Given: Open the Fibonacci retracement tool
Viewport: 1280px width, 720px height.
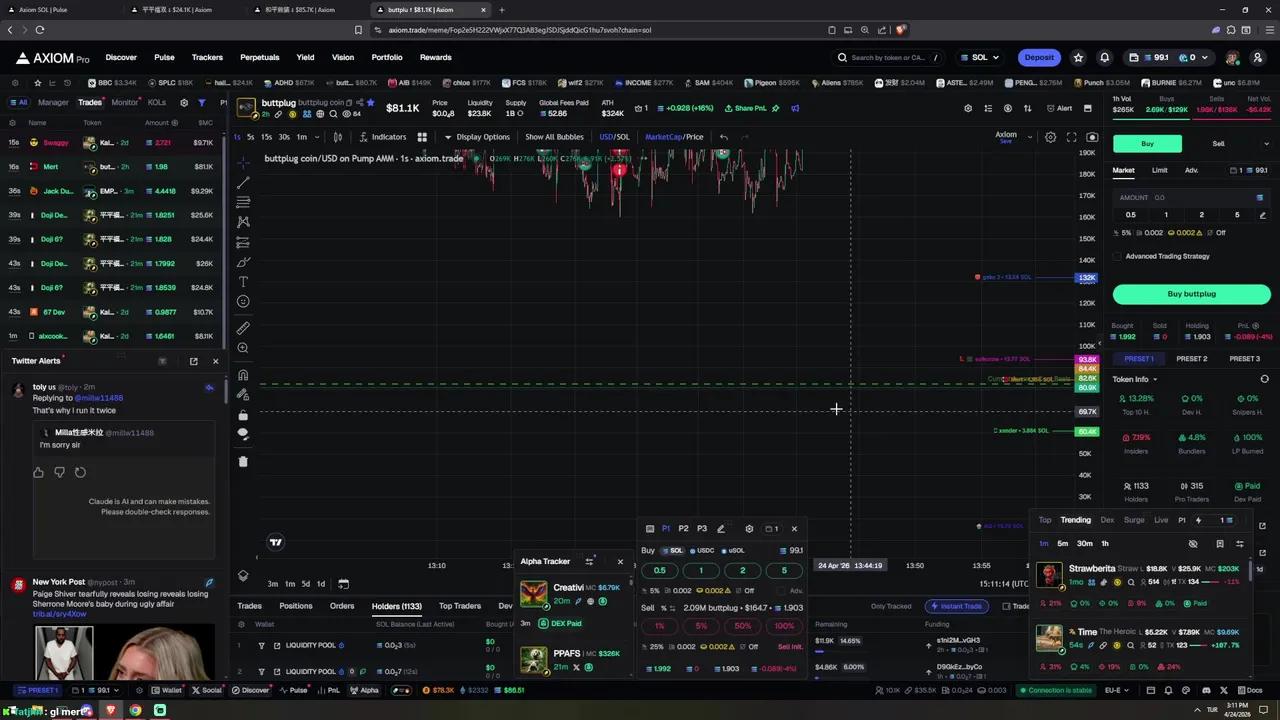Looking at the screenshot, I should pos(243,202).
